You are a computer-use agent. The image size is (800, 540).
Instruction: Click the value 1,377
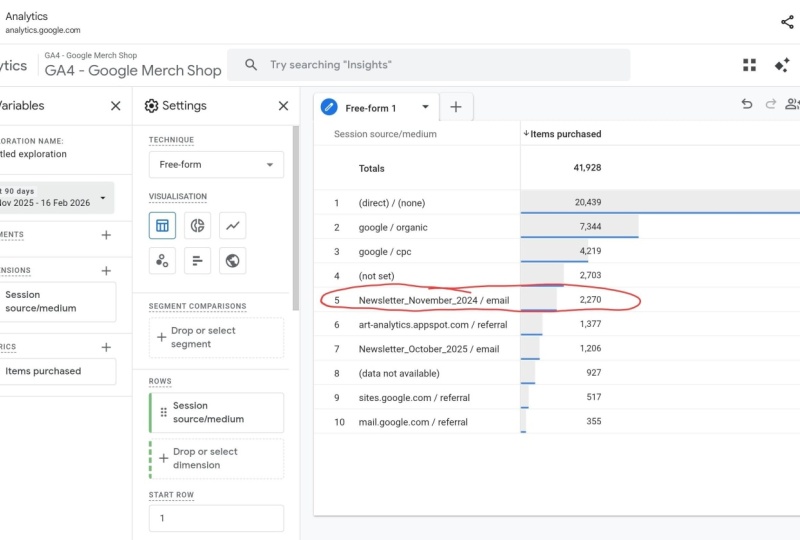coord(590,324)
